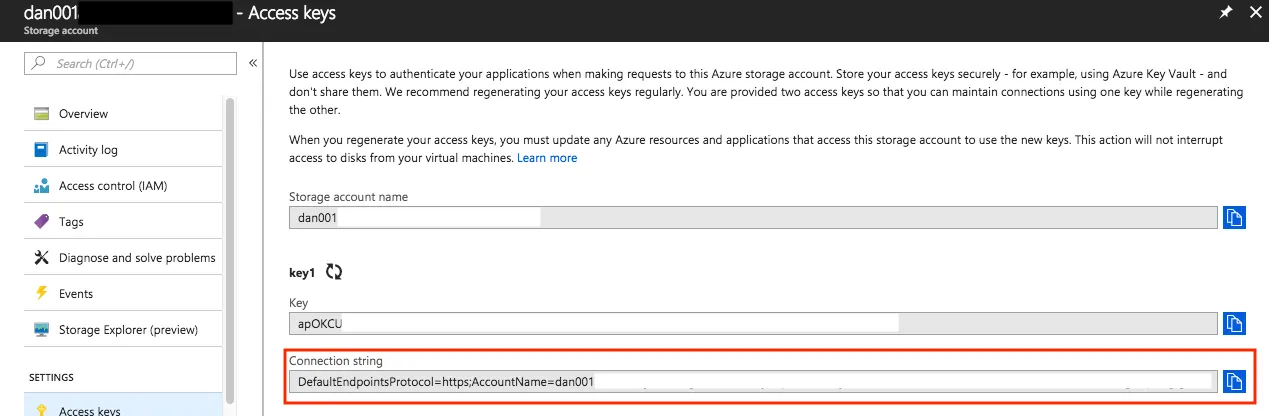Click the purple Tags icon

coord(42,222)
